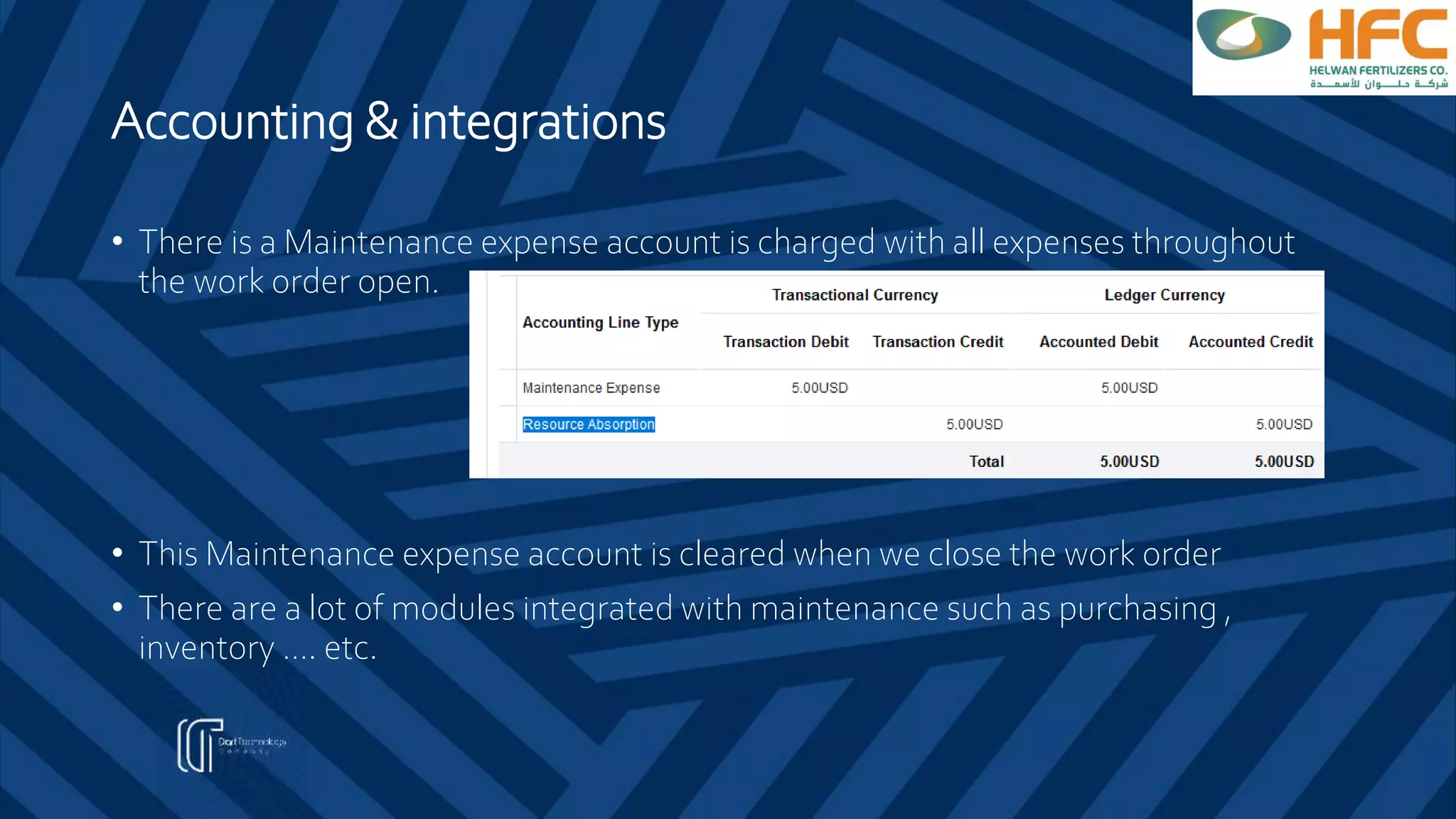
Task: Click Maintenance Expense transaction debit 5.00USD
Action: point(819,388)
